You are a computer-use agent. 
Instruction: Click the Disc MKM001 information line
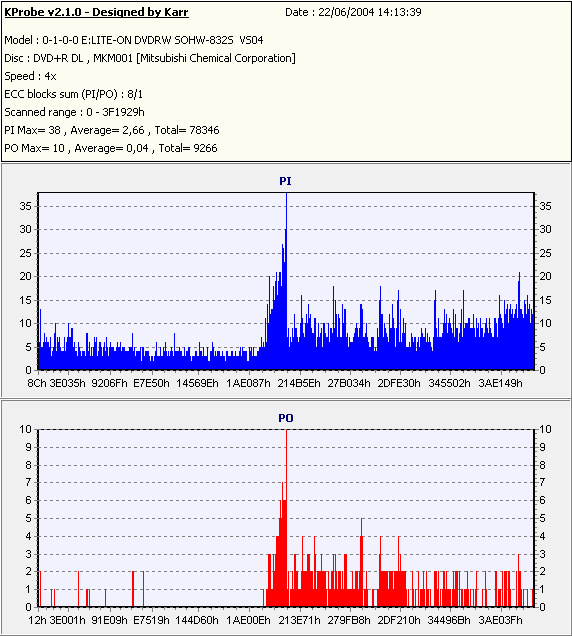pos(150,58)
